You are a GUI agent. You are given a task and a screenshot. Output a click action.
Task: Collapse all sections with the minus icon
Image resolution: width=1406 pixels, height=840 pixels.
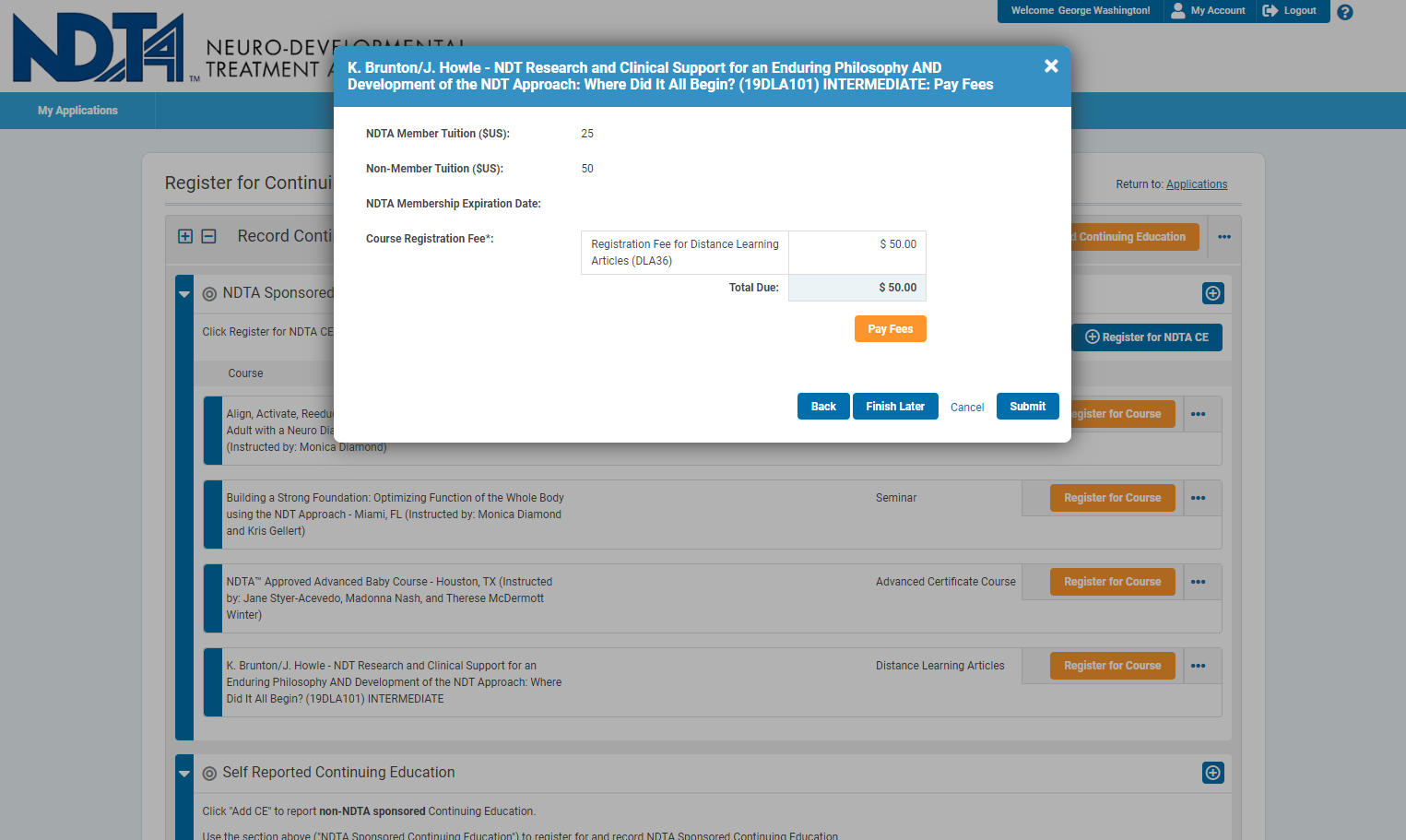[209, 236]
